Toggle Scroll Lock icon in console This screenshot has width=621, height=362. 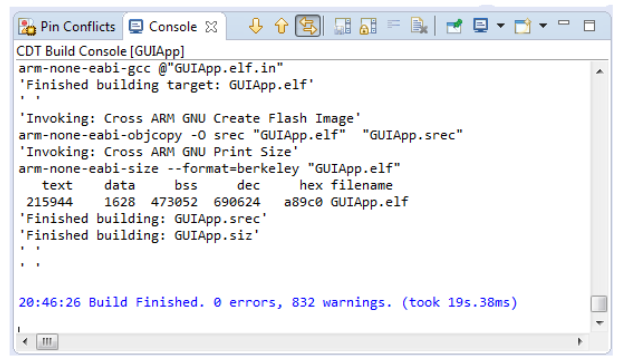click(x=368, y=26)
